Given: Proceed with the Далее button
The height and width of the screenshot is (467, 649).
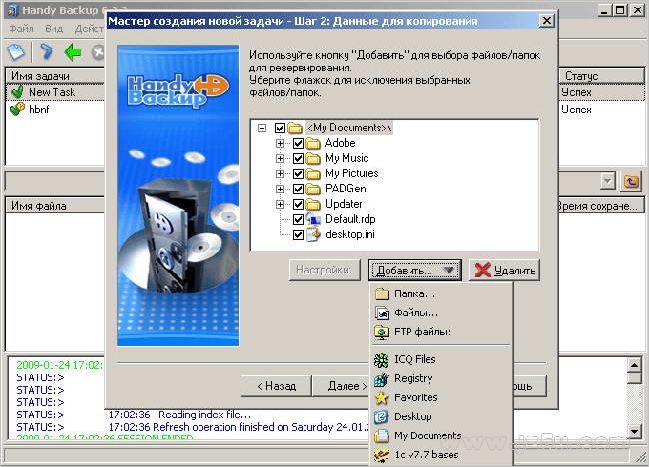Looking at the screenshot, I should coord(341,386).
